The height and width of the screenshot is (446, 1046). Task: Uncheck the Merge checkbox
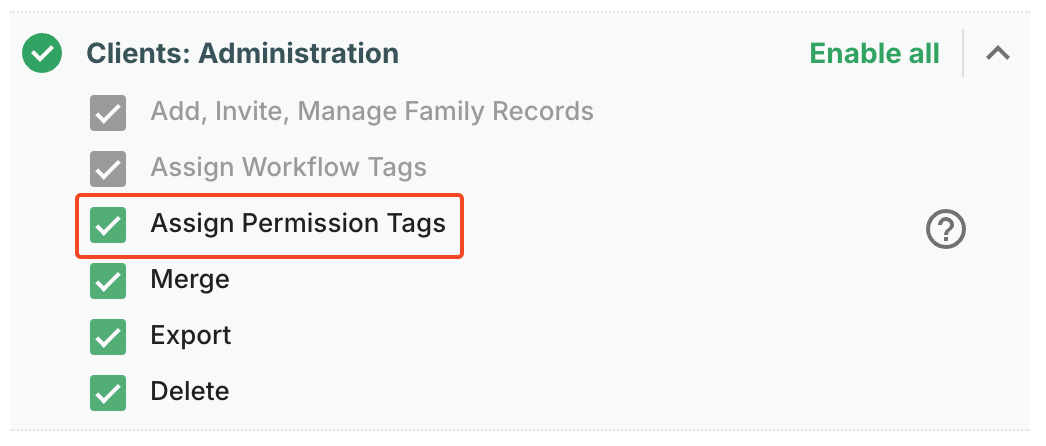click(x=108, y=281)
